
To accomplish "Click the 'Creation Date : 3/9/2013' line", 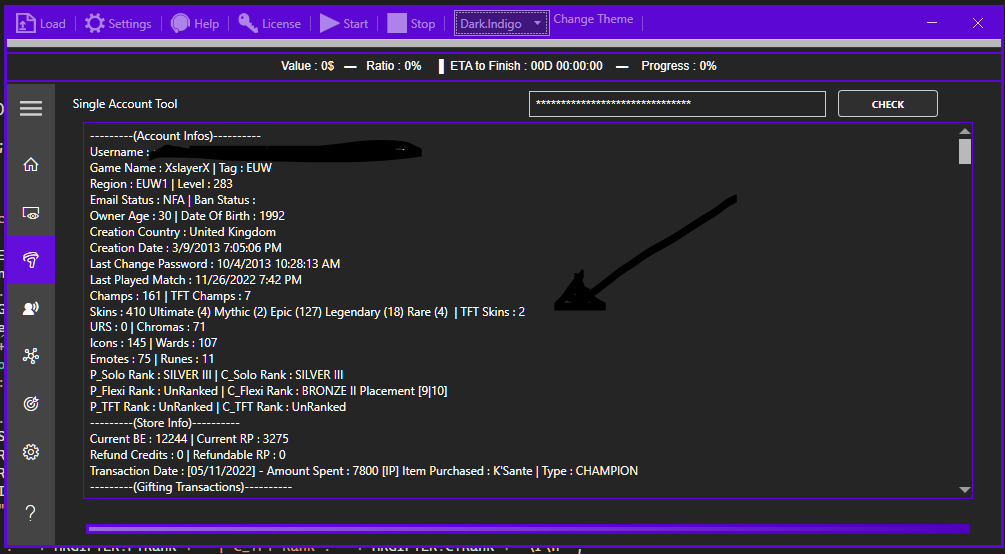I will coord(186,248).
